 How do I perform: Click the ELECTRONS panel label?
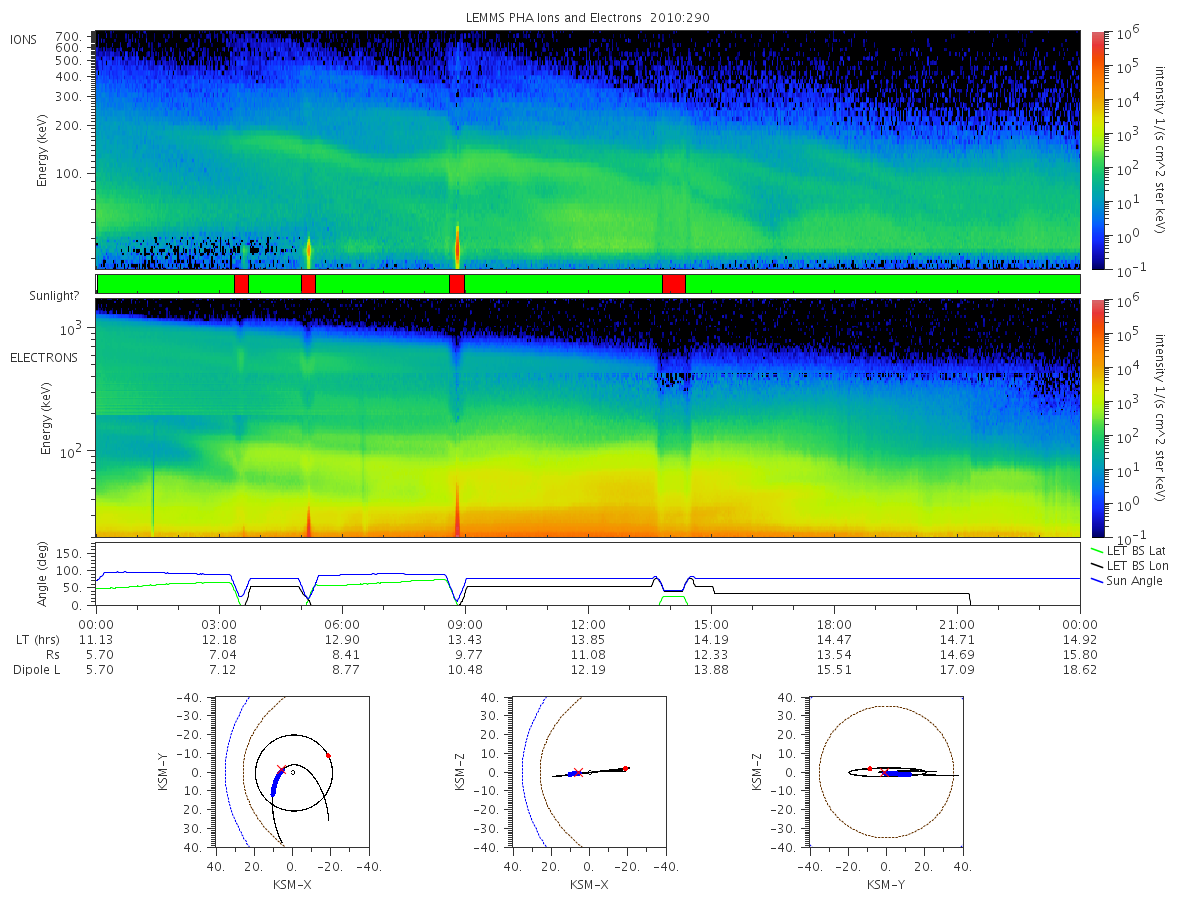coord(43,357)
